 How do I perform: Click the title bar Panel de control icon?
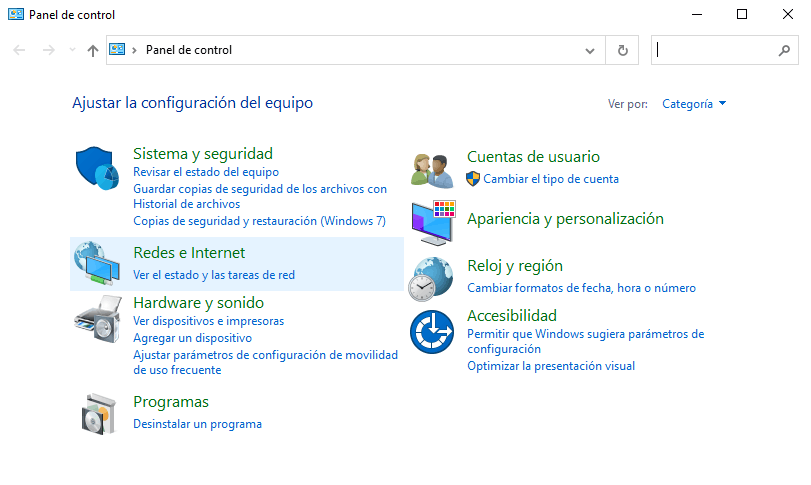[16, 14]
